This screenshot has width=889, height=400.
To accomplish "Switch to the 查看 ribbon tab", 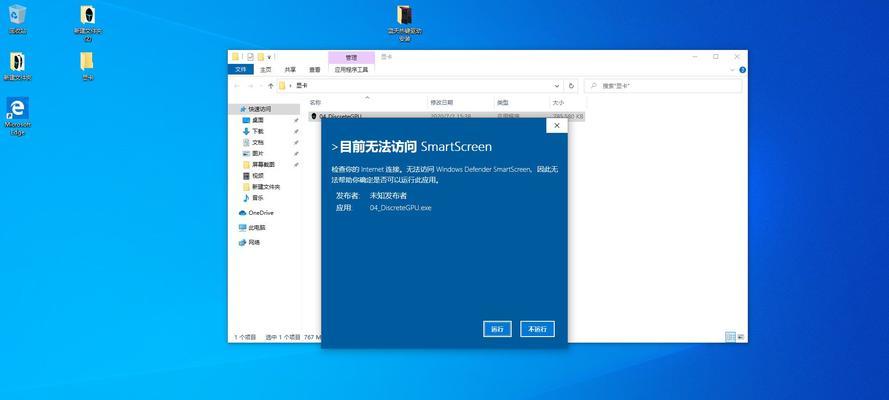I will pos(315,70).
